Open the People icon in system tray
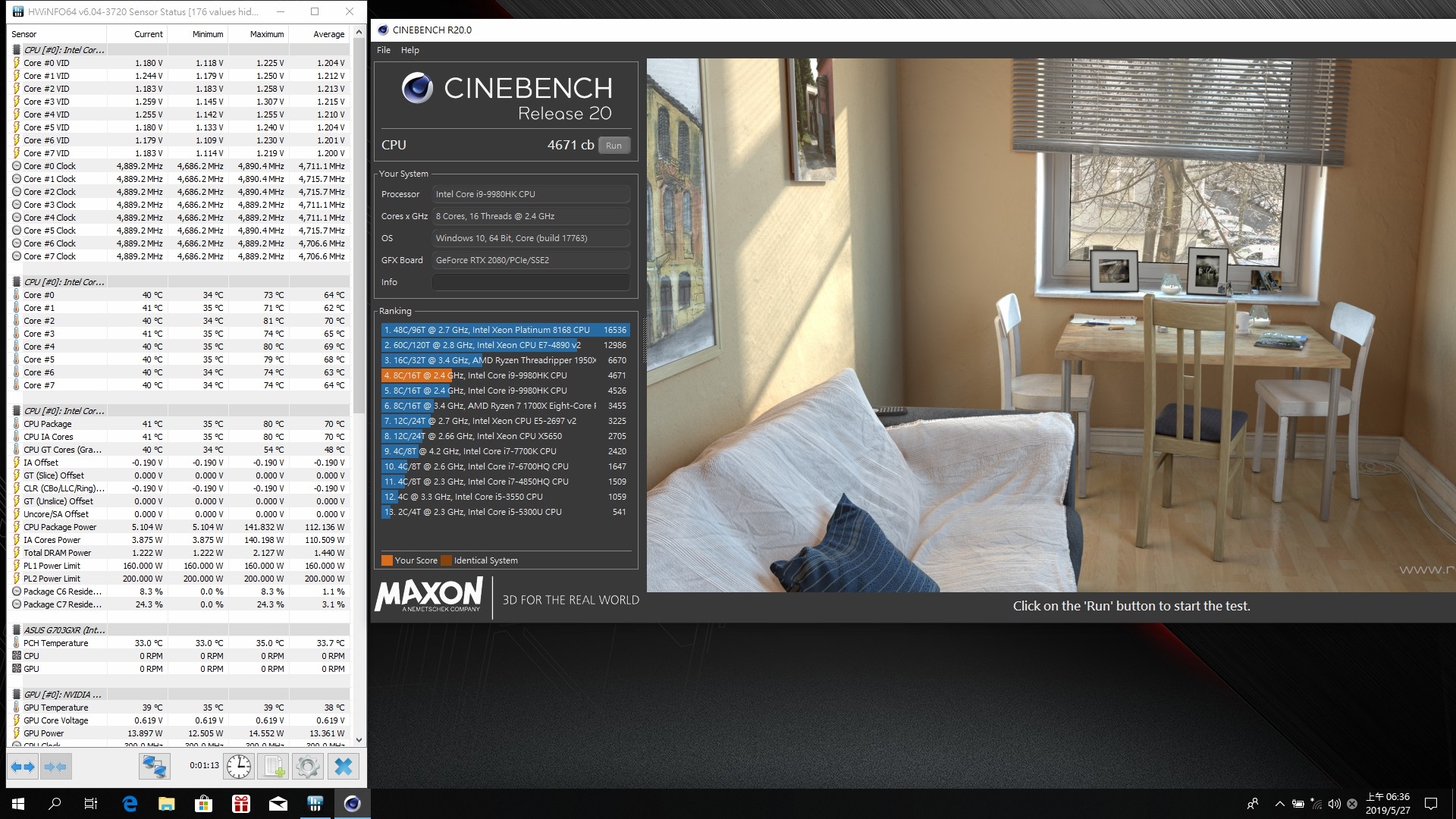Image resolution: width=1456 pixels, height=819 pixels. click(x=1253, y=804)
